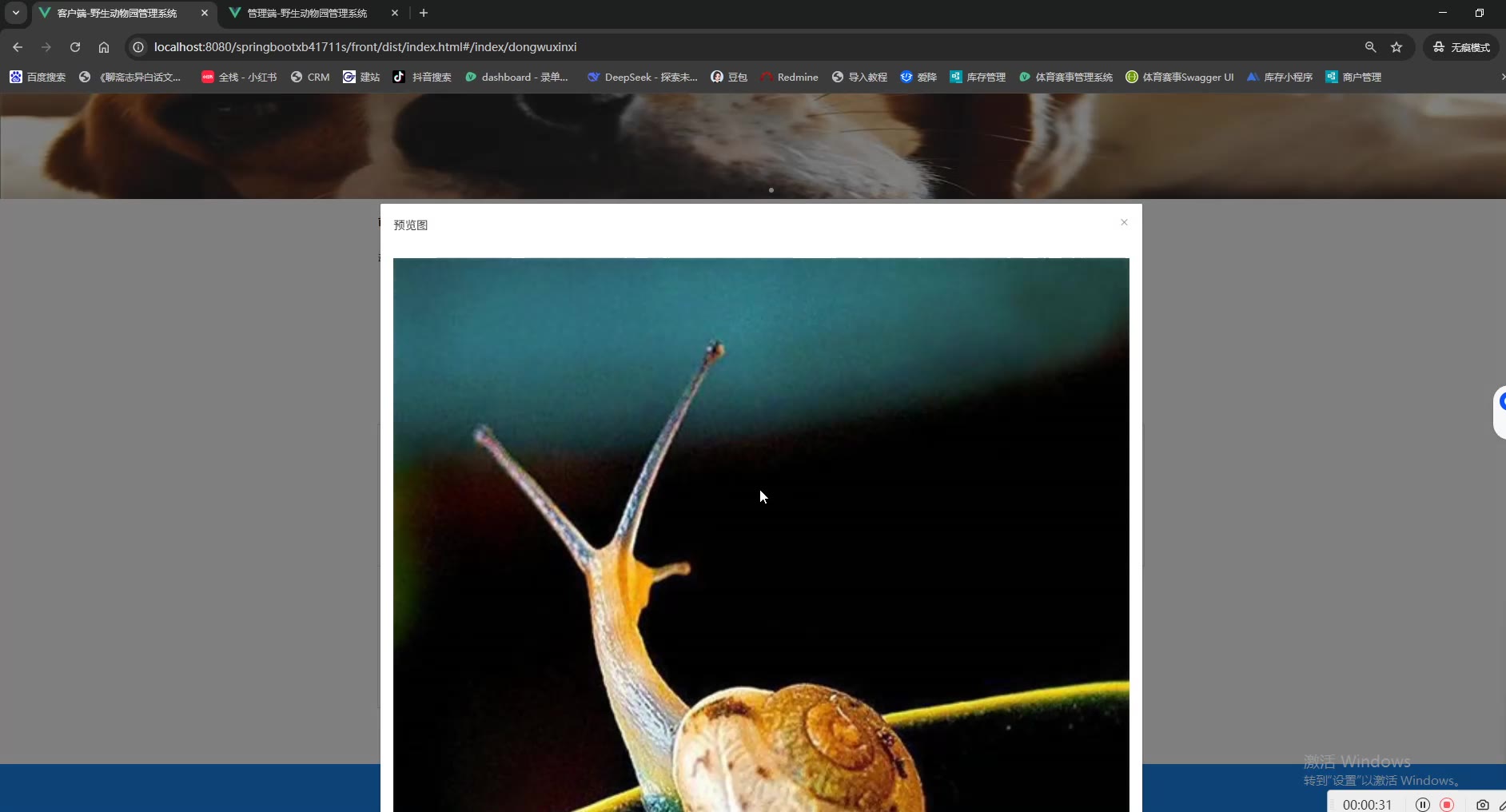Open the CRM bookmark
Screen dimensions: 1506x812
[310, 77]
